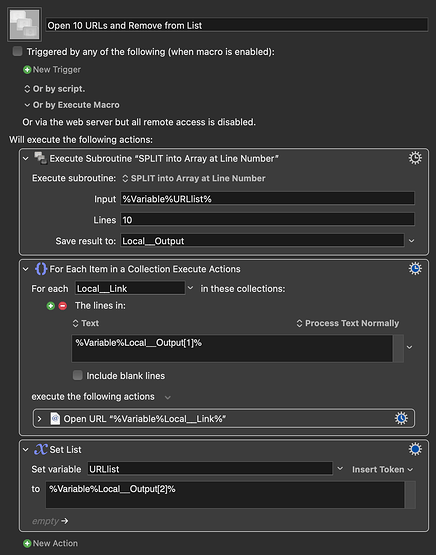Viewport: 436px width, 555px height.
Task: Select Execute Subroutine action title
Action: [x=164, y=159]
